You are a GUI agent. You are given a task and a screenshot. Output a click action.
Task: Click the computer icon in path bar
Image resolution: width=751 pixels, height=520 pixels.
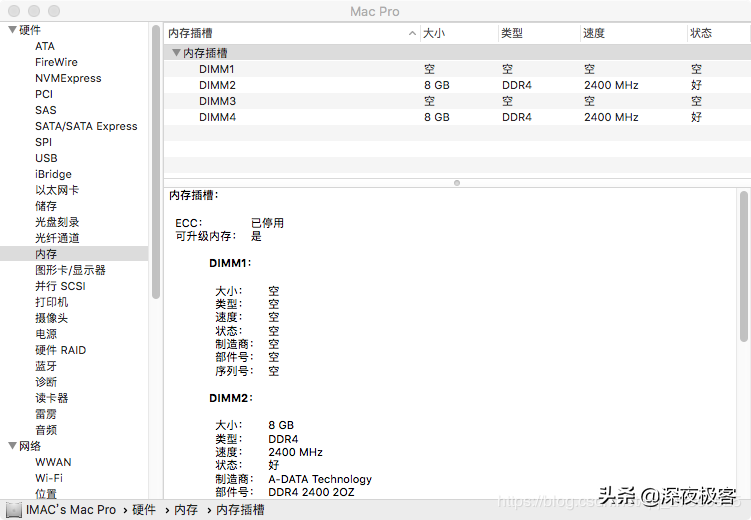click(13, 510)
